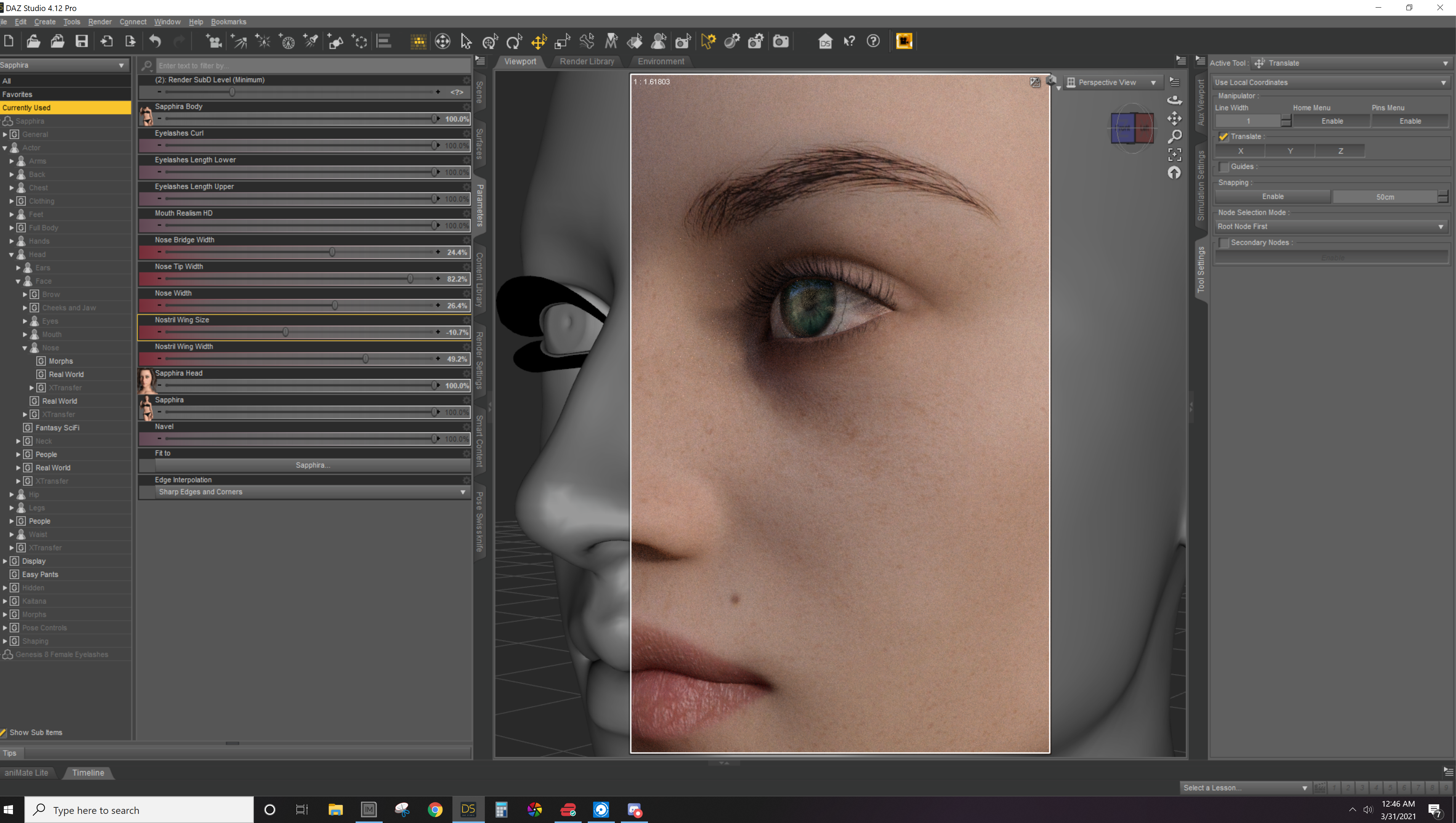Click the Save file toolbar icon
Screen dimensions: 1456x823
coord(82,41)
